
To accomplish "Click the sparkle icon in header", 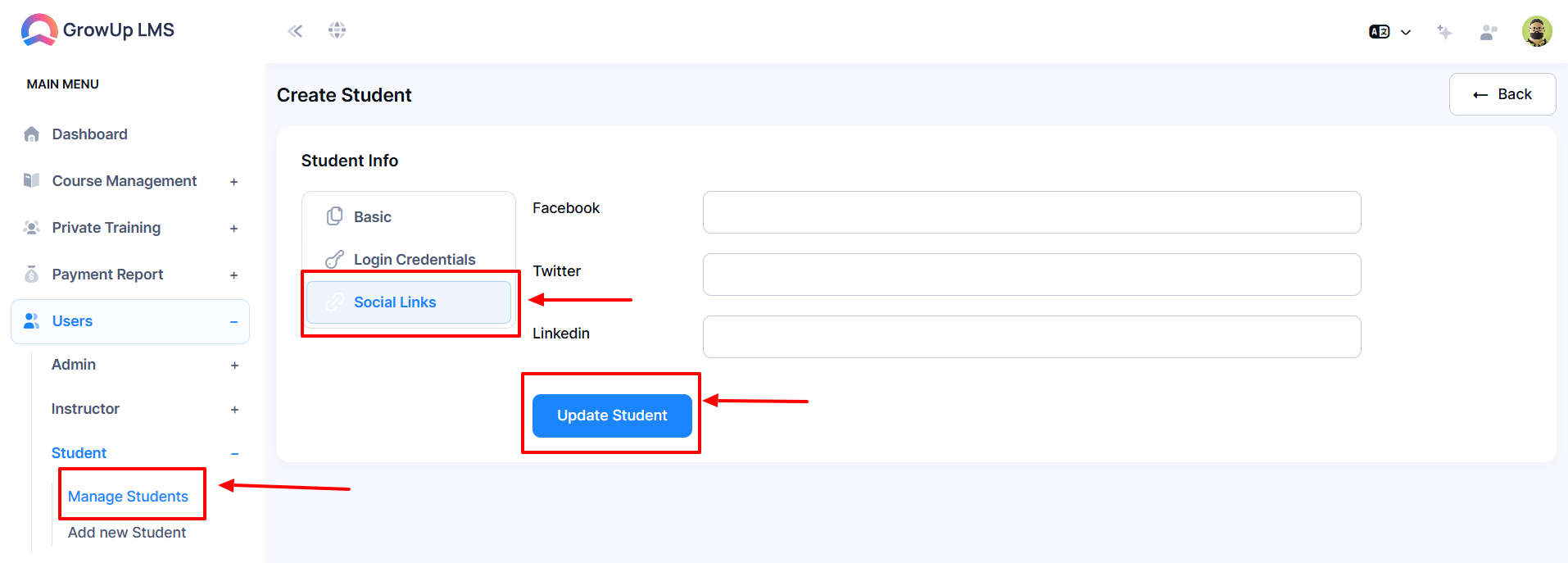I will coord(1444,32).
